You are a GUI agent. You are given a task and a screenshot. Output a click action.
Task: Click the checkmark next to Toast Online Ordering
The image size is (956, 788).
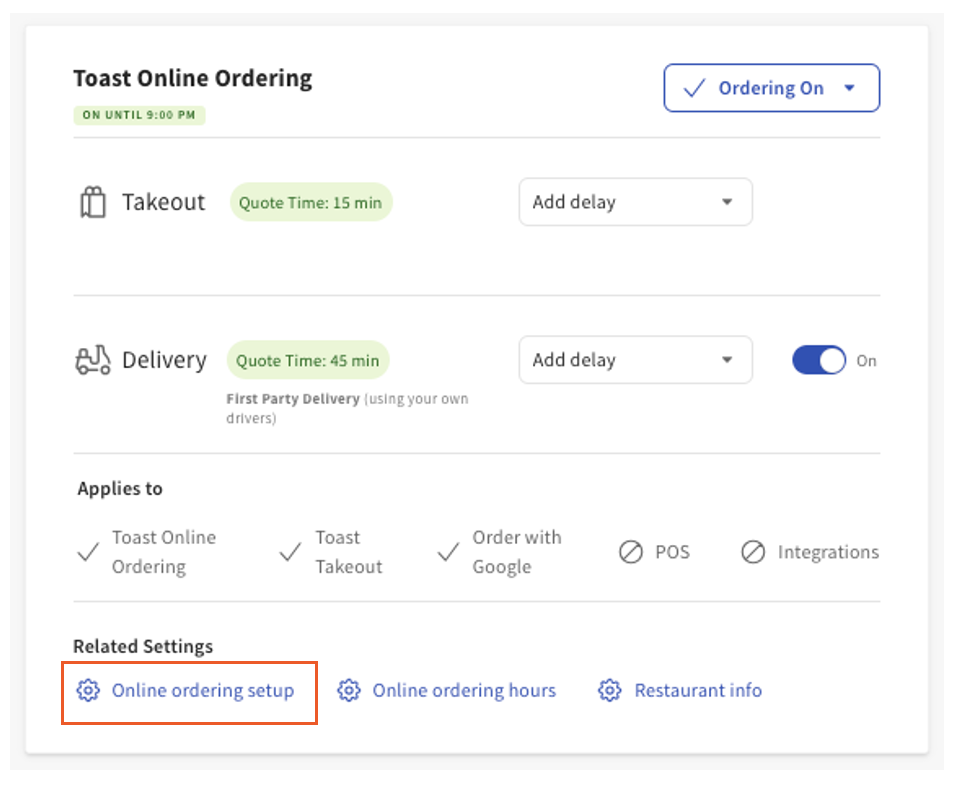coord(88,551)
